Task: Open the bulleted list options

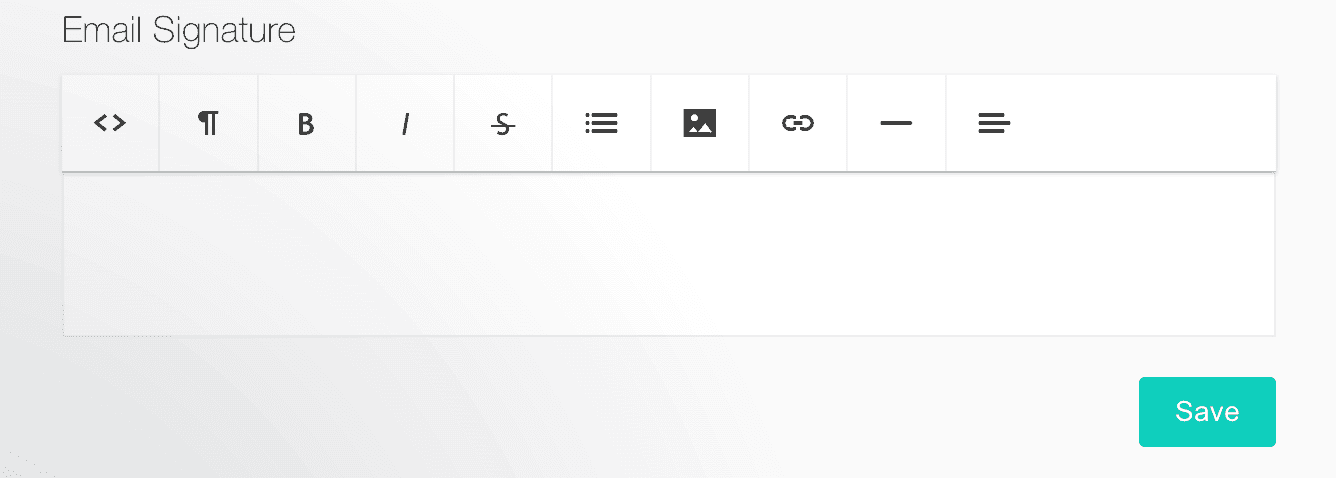Action: point(601,123)
